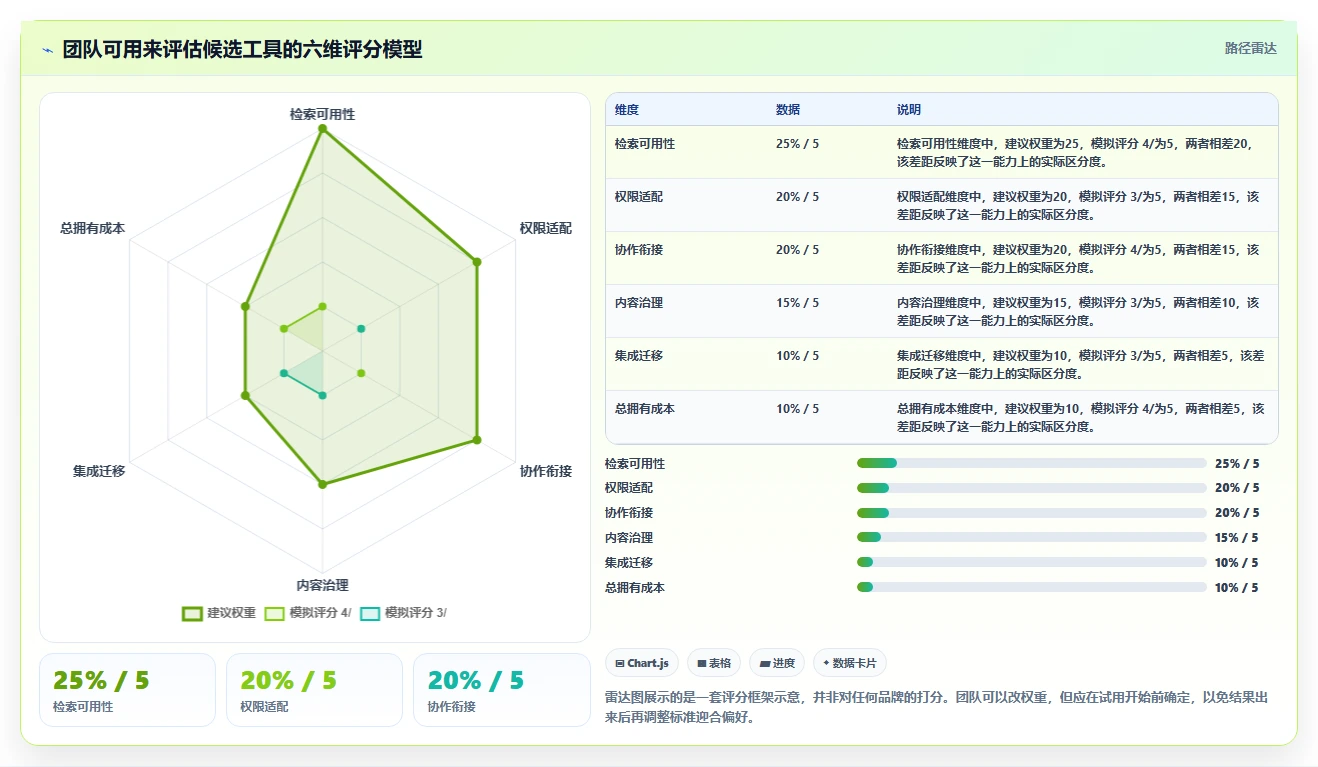Click the 路径雷达 label in header
The height and width of the screenshot is (767, 1318).
[x=1251, y=48]
